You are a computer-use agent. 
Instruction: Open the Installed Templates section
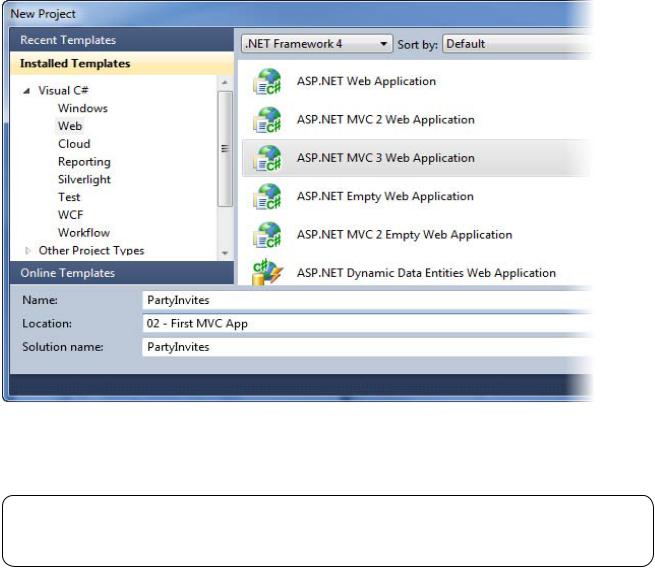tap(122, 63)
